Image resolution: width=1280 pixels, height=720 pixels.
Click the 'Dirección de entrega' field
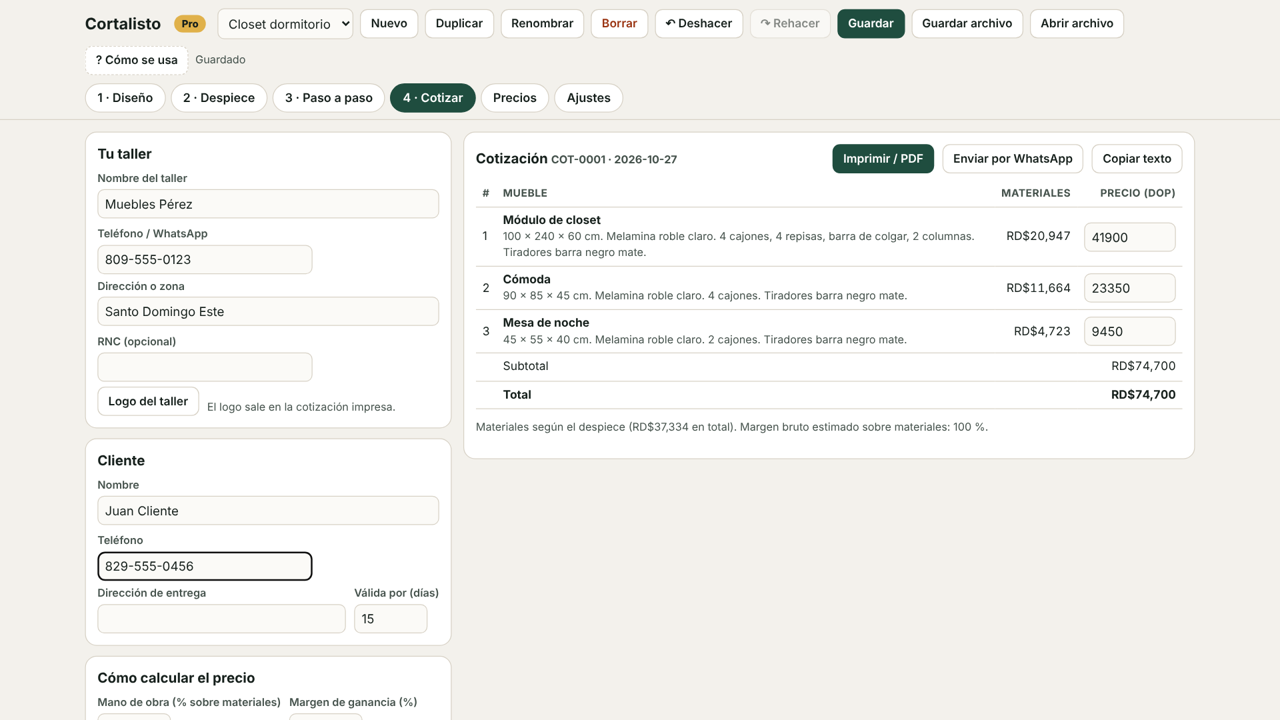[x=221, y=619]
